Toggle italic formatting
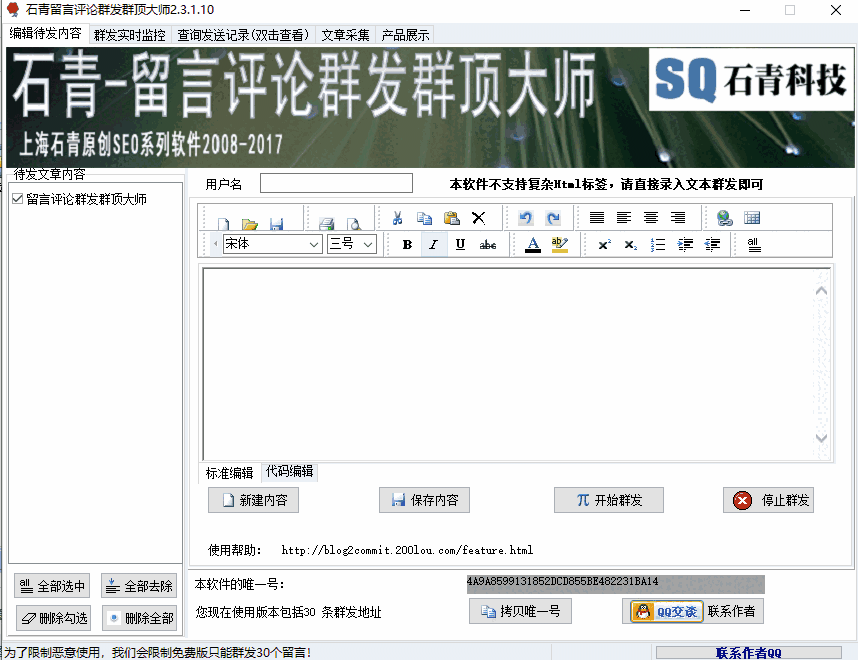Screen dimensions: 858x660 tap(432, 243)
